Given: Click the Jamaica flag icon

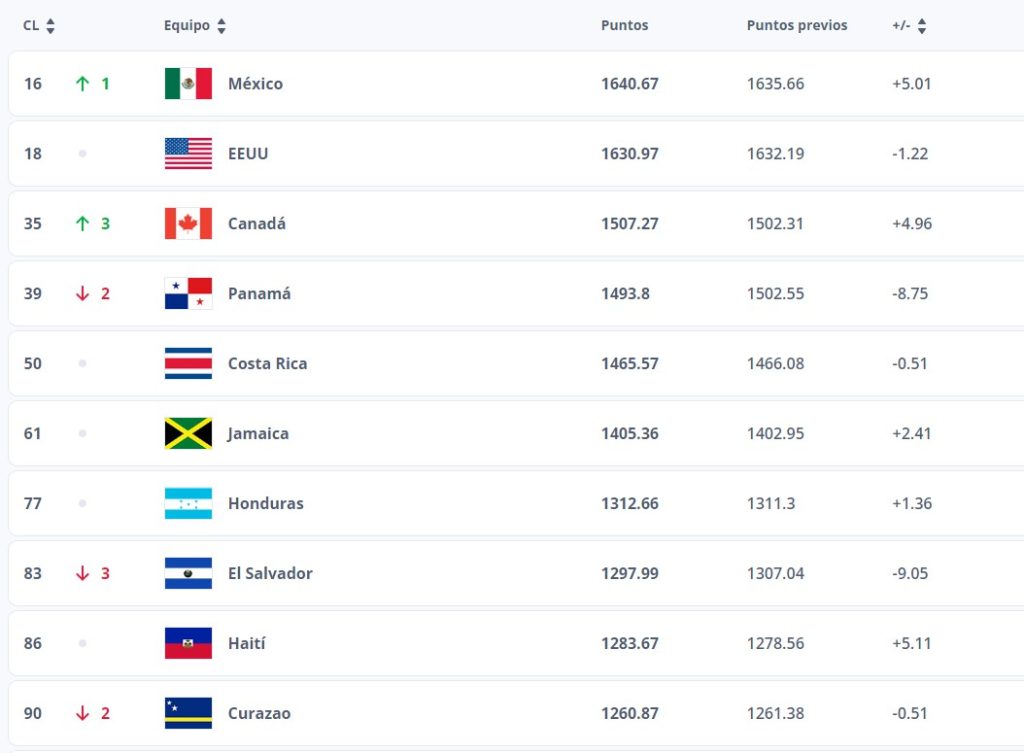Looking at the screenshot, I should click(188, 433).
